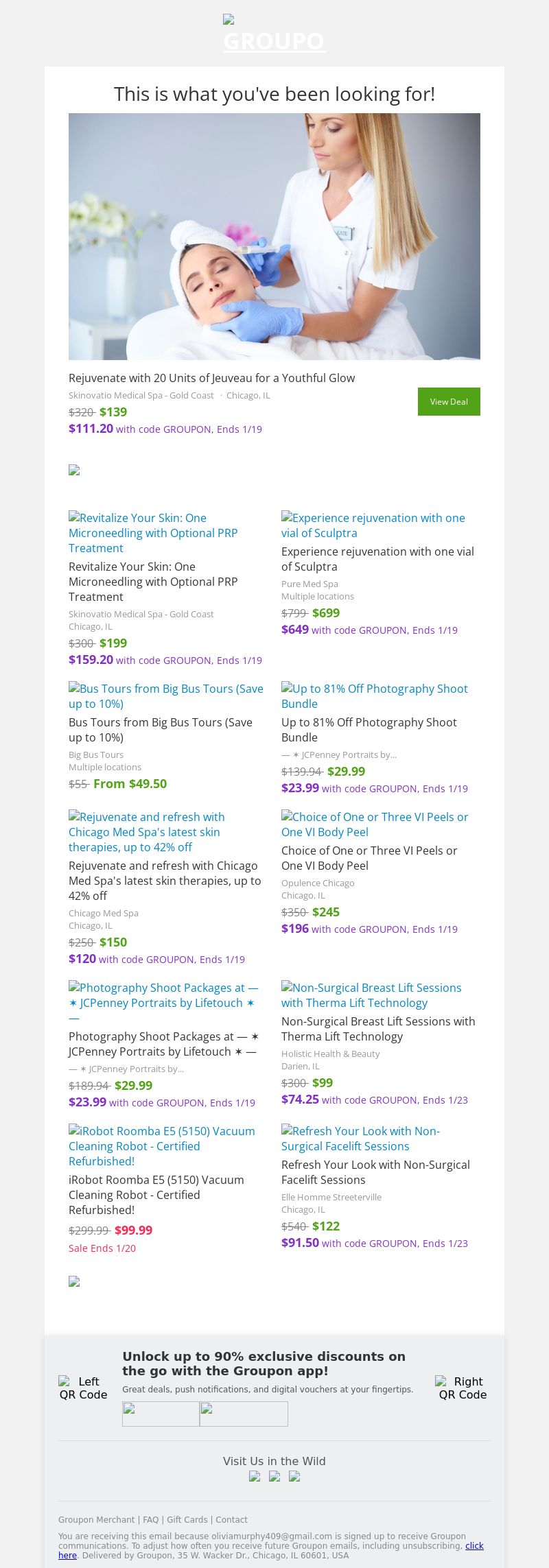The height and width of the screenshot is (1568, 549).
Task: Open the FAQ footer link
Action: point(150,1519)
